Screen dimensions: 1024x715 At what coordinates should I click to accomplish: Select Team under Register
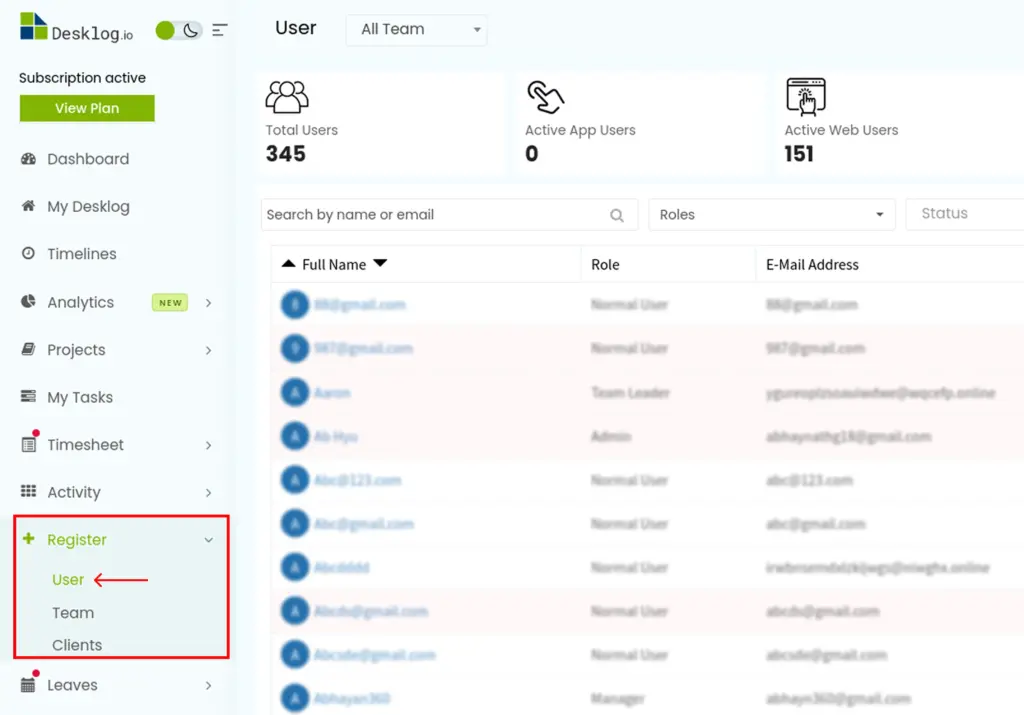[73, 613]
